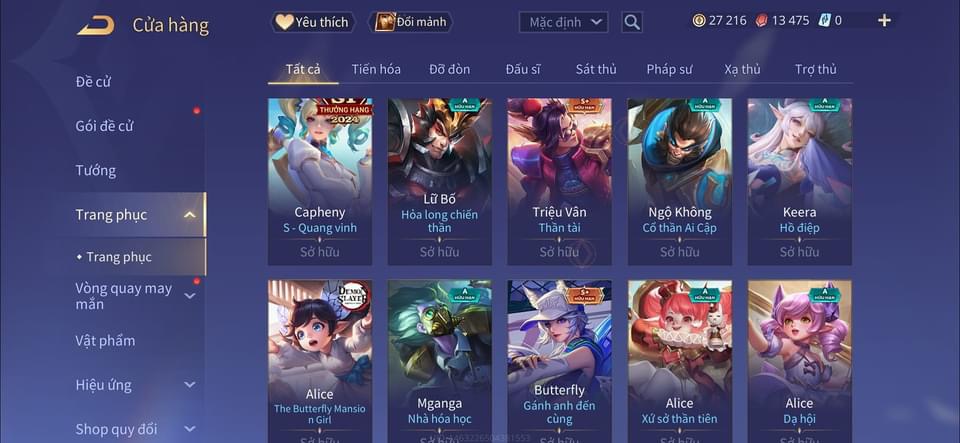The image size is (960, 443).
Task: Expand the Hiệu ứng section chevron
Action: pos(190,385)
